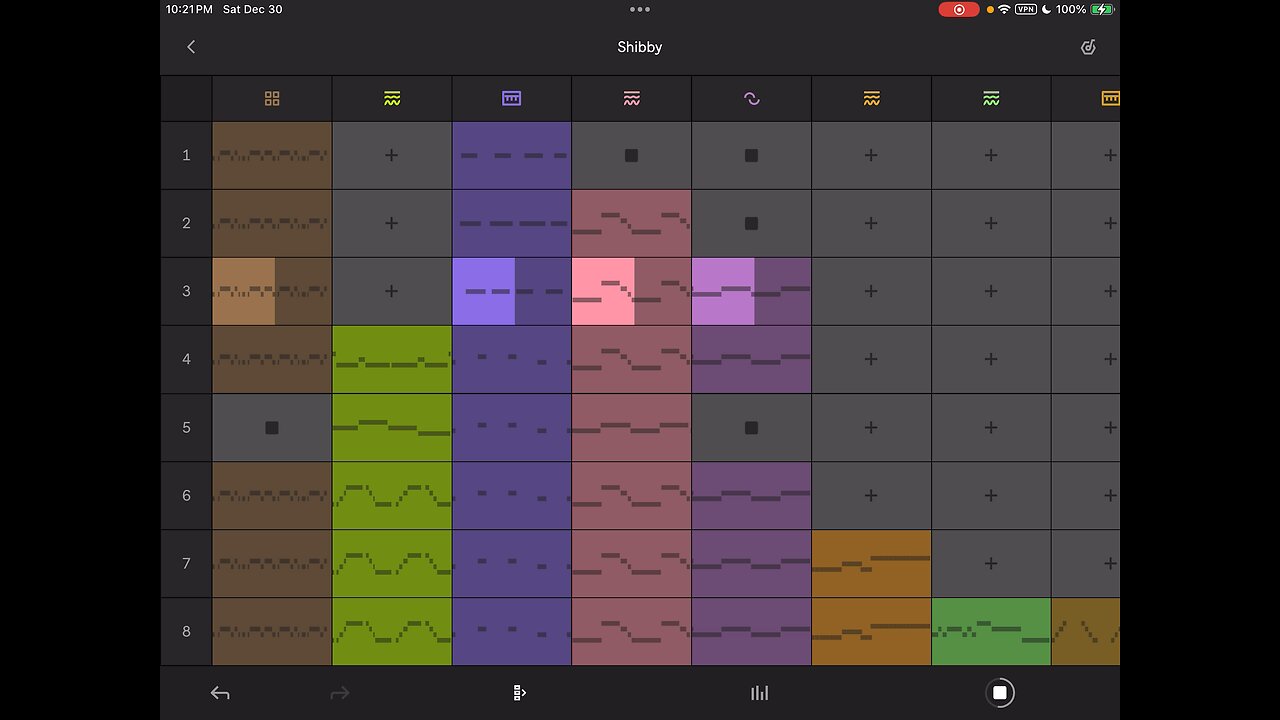This screenshot has height=720, width=1280.
Task: Add clip in orange synth track row 1
Action: pos(872,155)
